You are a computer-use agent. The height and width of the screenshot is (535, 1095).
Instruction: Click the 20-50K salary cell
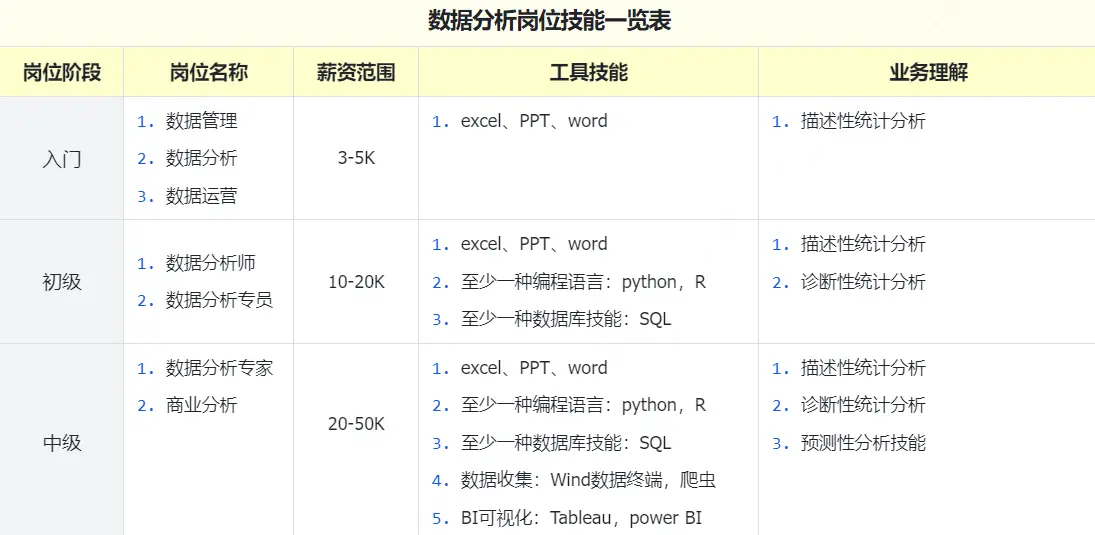tap(356, 424)
